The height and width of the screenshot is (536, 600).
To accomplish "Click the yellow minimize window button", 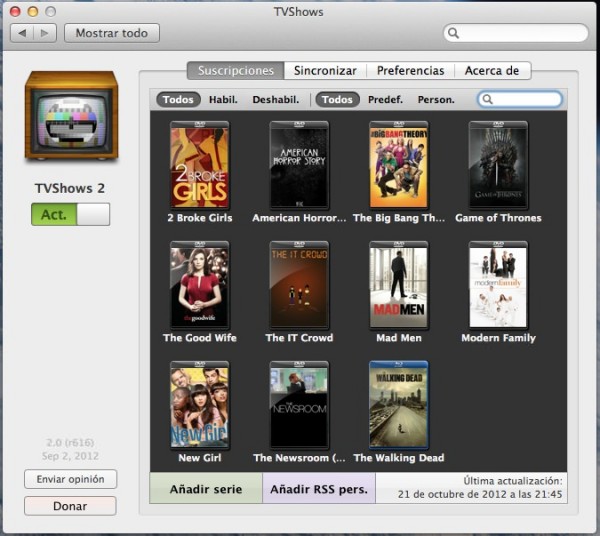I will [x=33, y=11].
